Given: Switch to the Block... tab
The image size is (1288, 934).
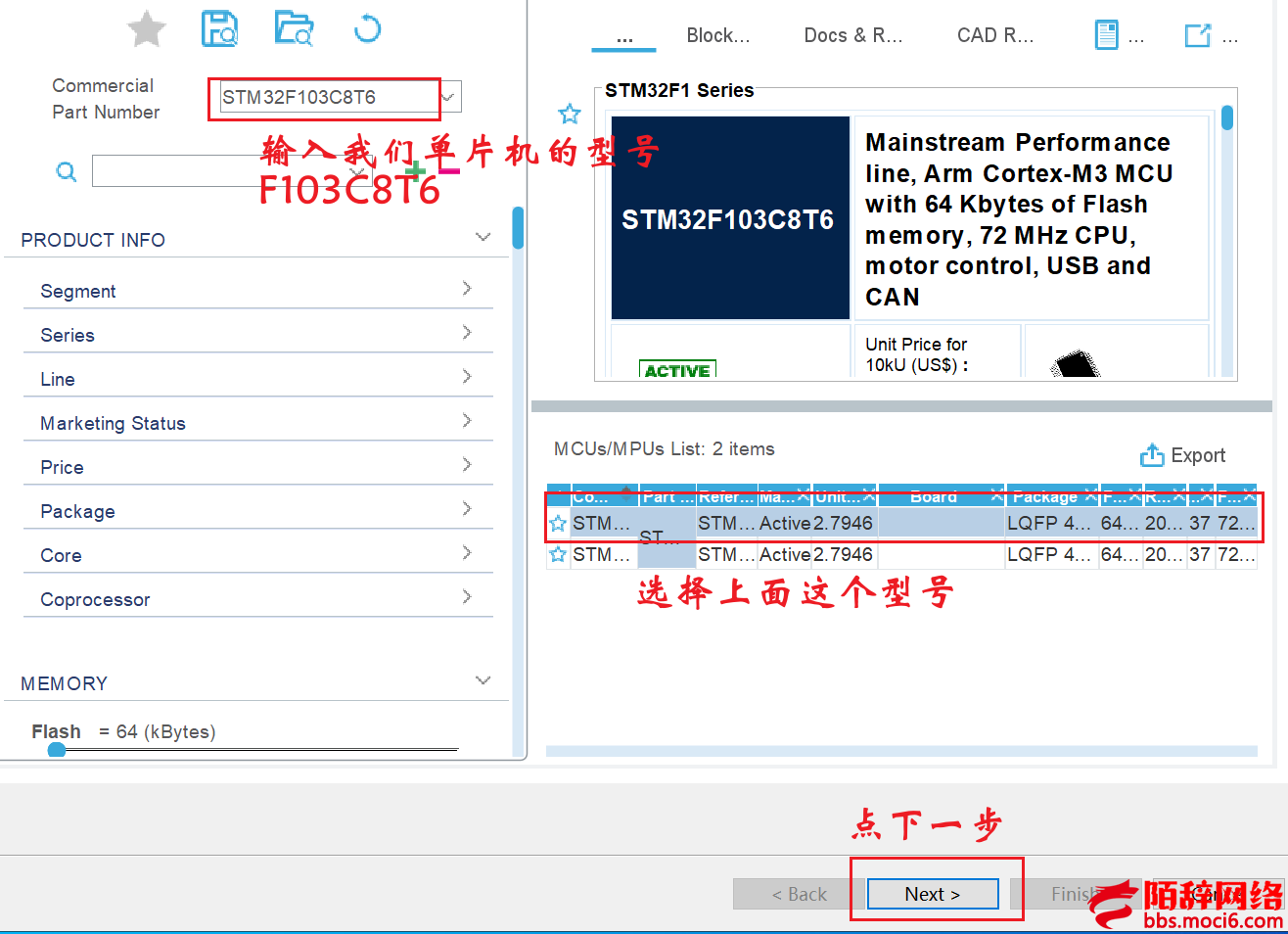Looking at the screenshot, I should [x=718, y=36].
